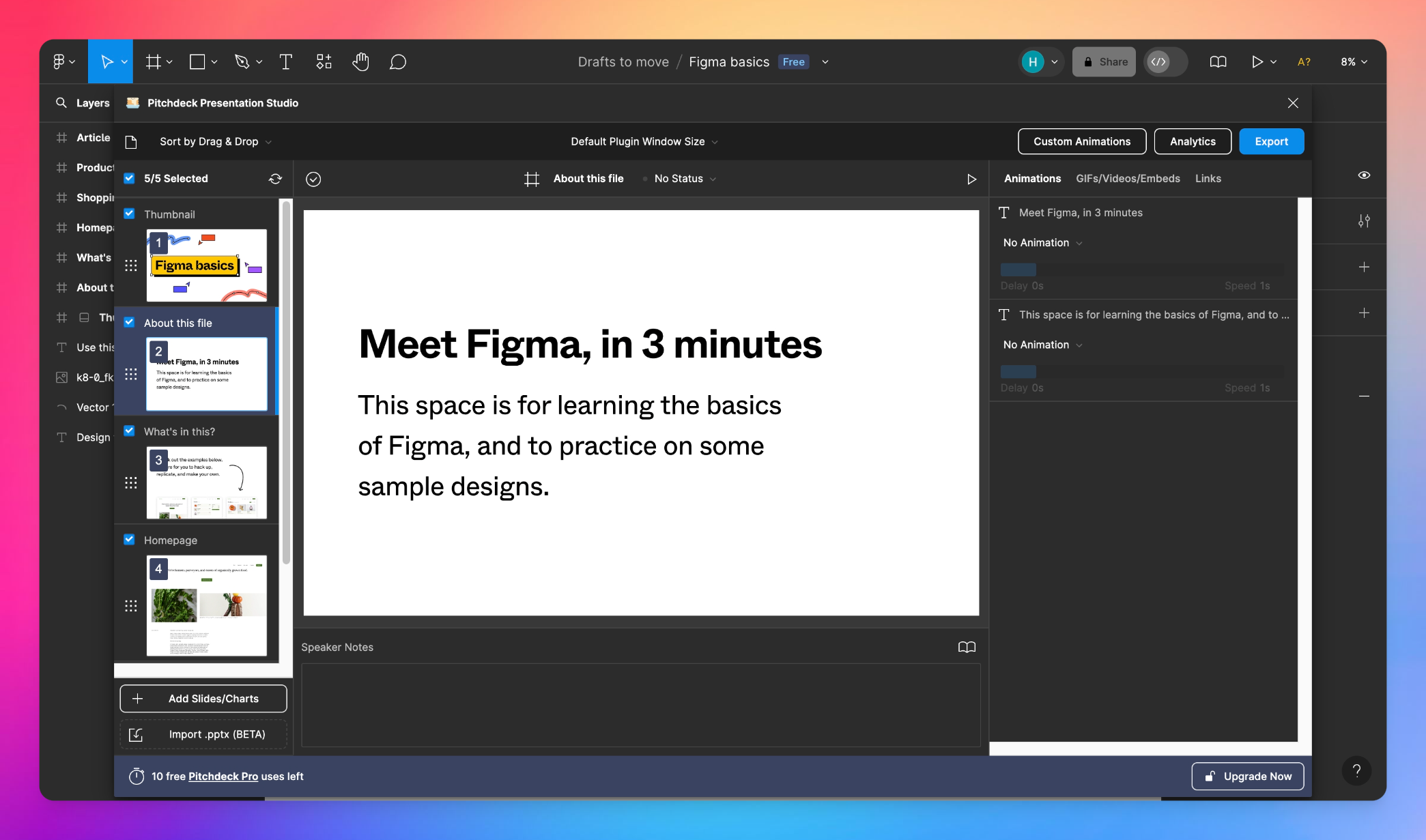
Task: Click the adjust settings sliders icon in right panel
Action: [1364, 221]
